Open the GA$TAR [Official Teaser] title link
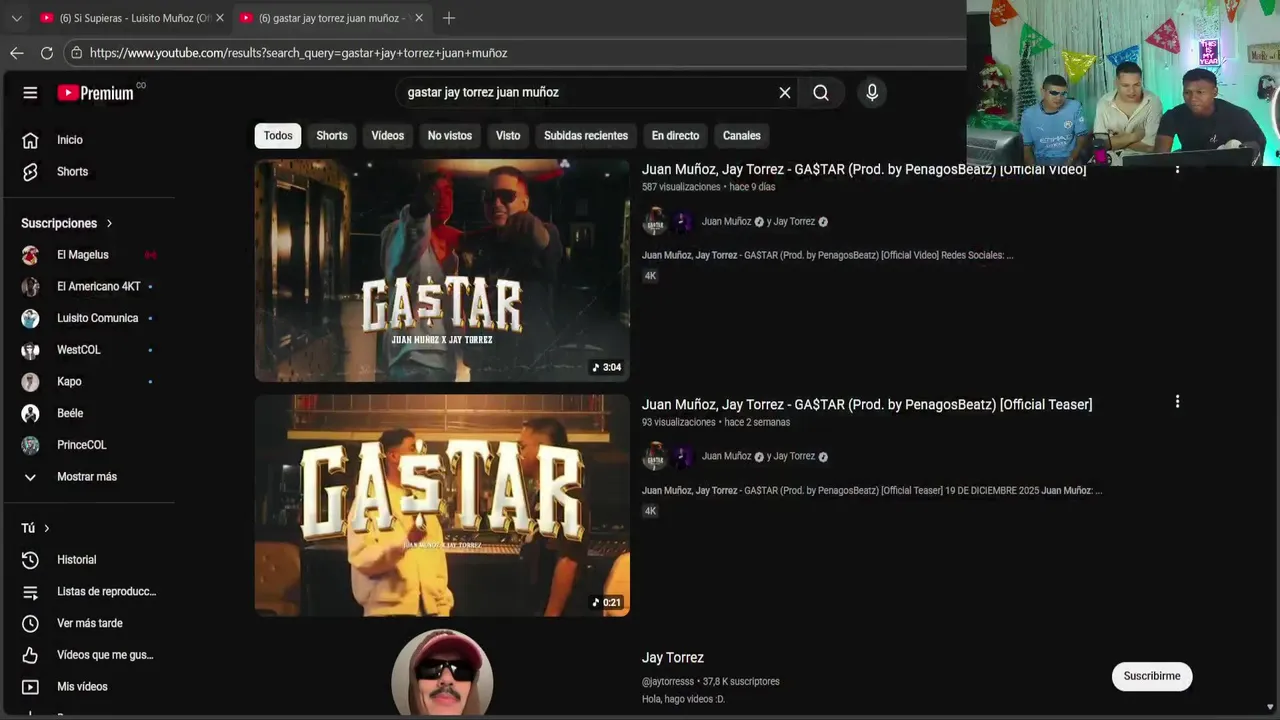Image resolution: width=1280 pixels, height=720 pixels. (x=867, y=405)
